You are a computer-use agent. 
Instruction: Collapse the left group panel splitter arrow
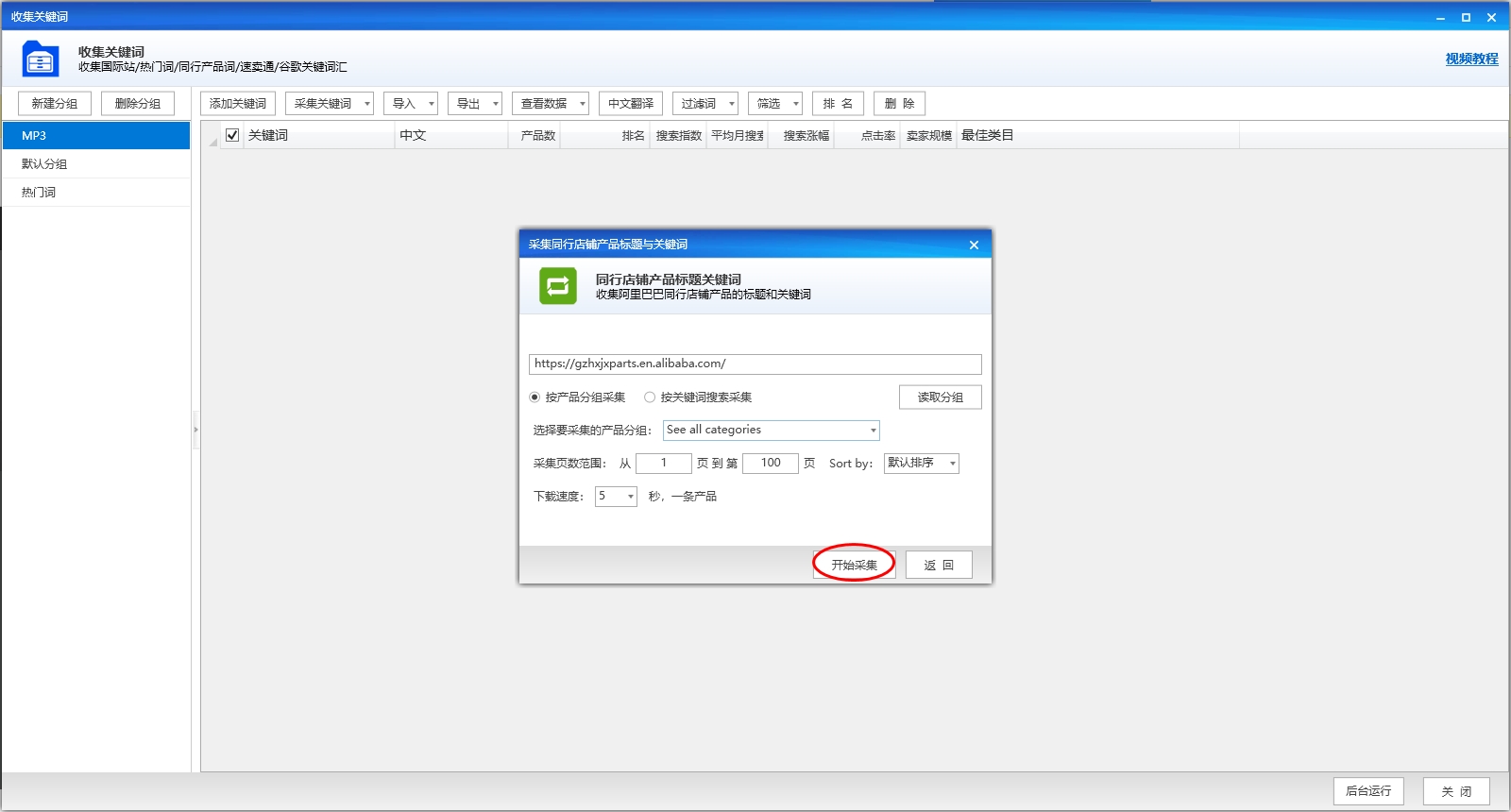pyautogui.click(x=195, y=430)
